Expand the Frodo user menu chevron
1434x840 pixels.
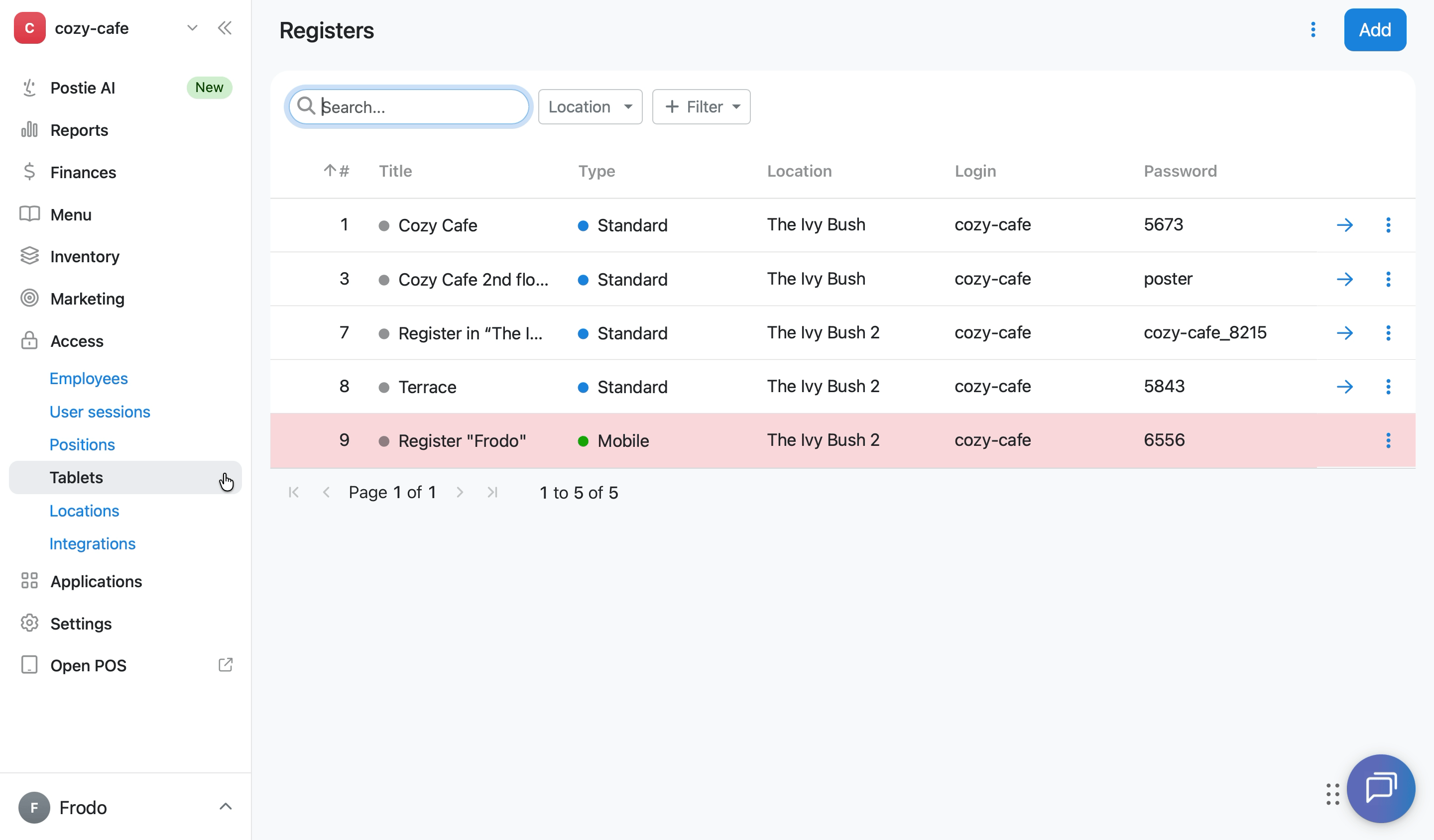point(226,807)
